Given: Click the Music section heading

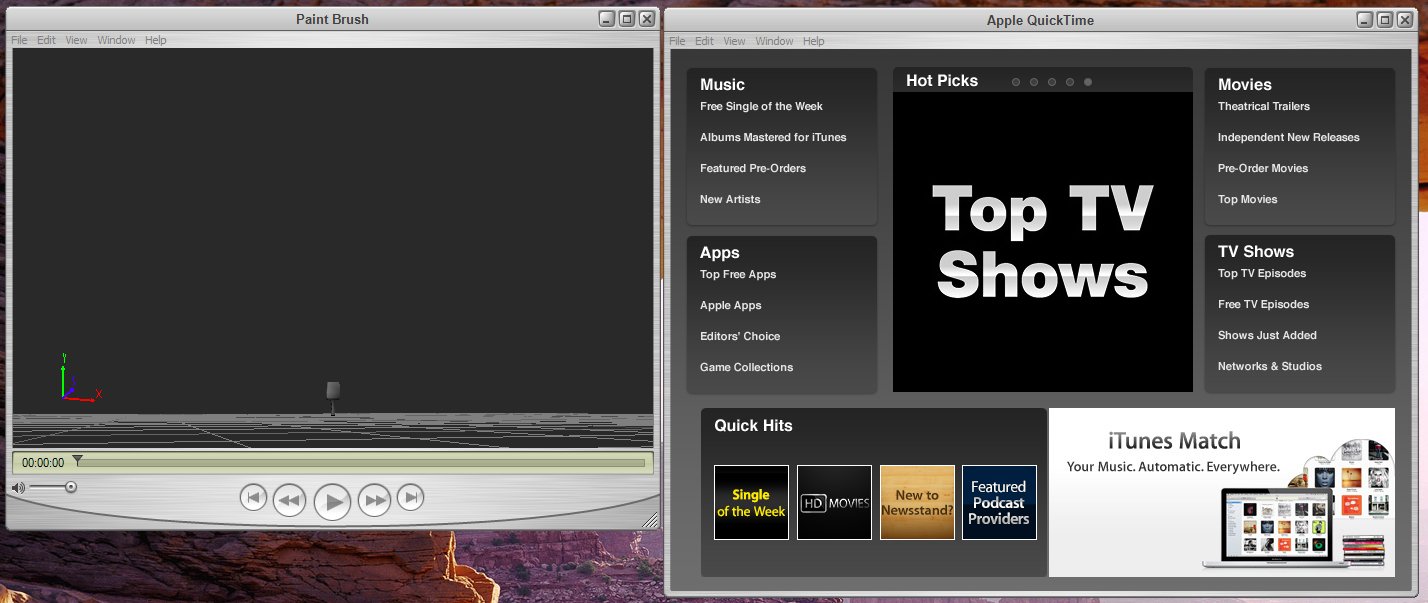Looking at the screenshot, I should point(722,85).
